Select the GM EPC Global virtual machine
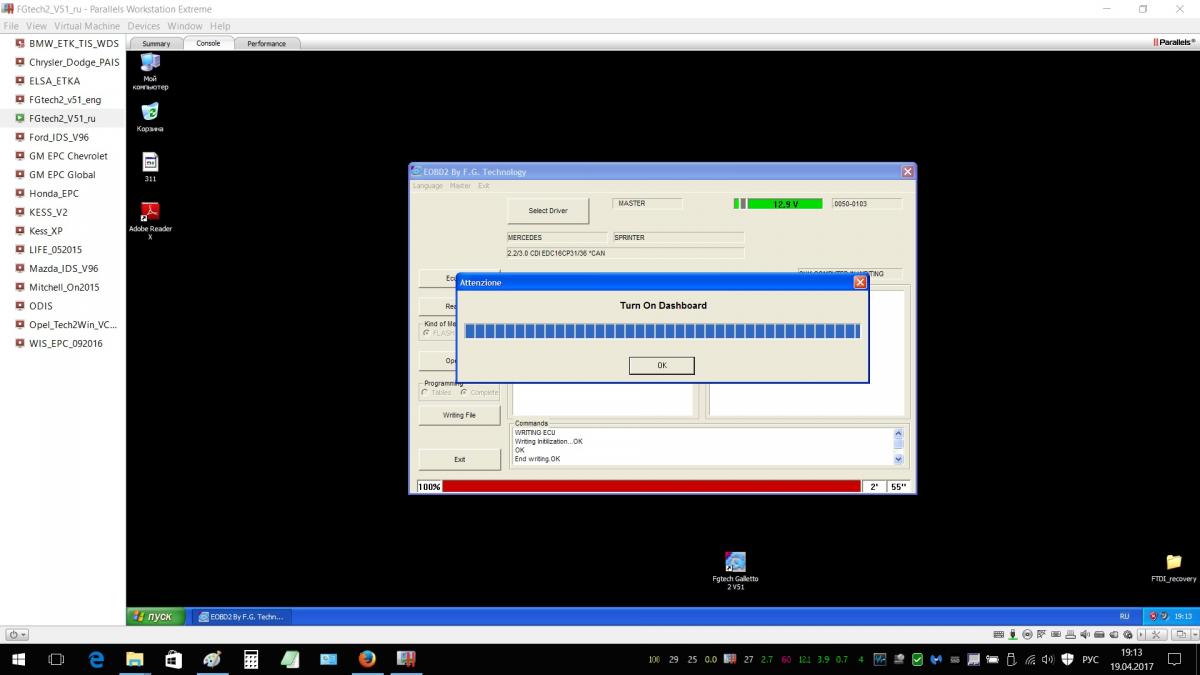The image size is (1200, 675). (63, 175)
